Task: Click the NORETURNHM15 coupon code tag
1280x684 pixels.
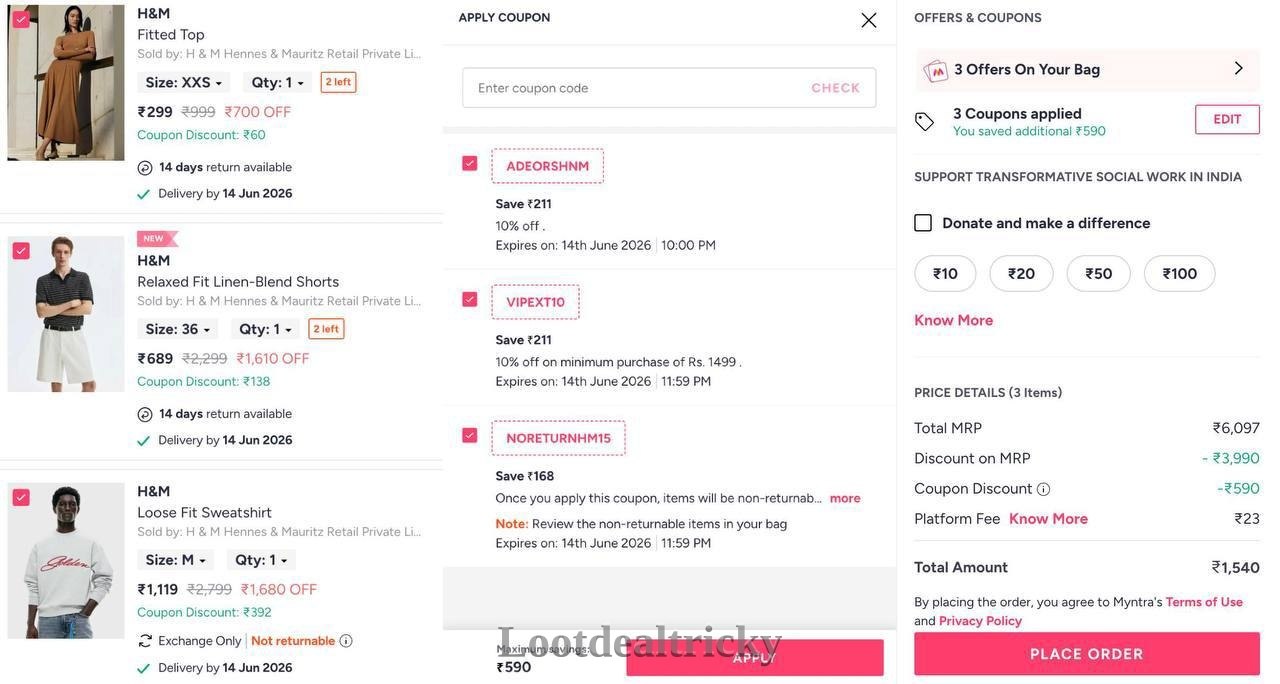Action: [559, 438]
